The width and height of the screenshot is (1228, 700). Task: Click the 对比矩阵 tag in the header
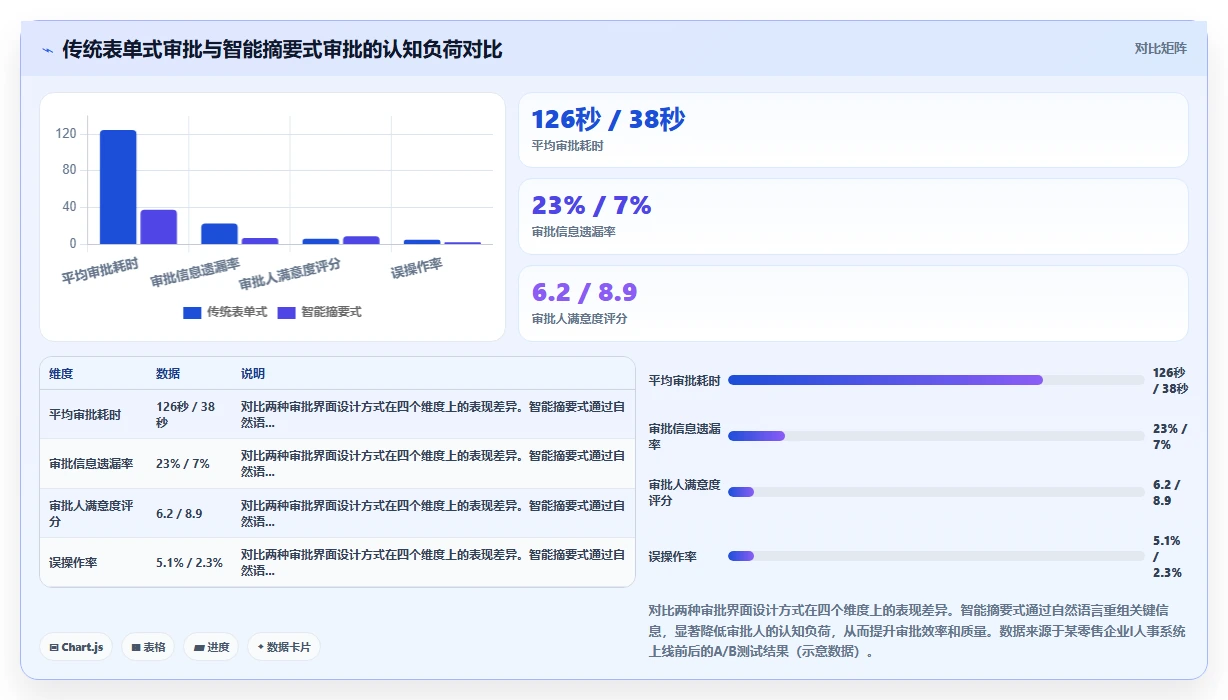tap(1160, 48)
